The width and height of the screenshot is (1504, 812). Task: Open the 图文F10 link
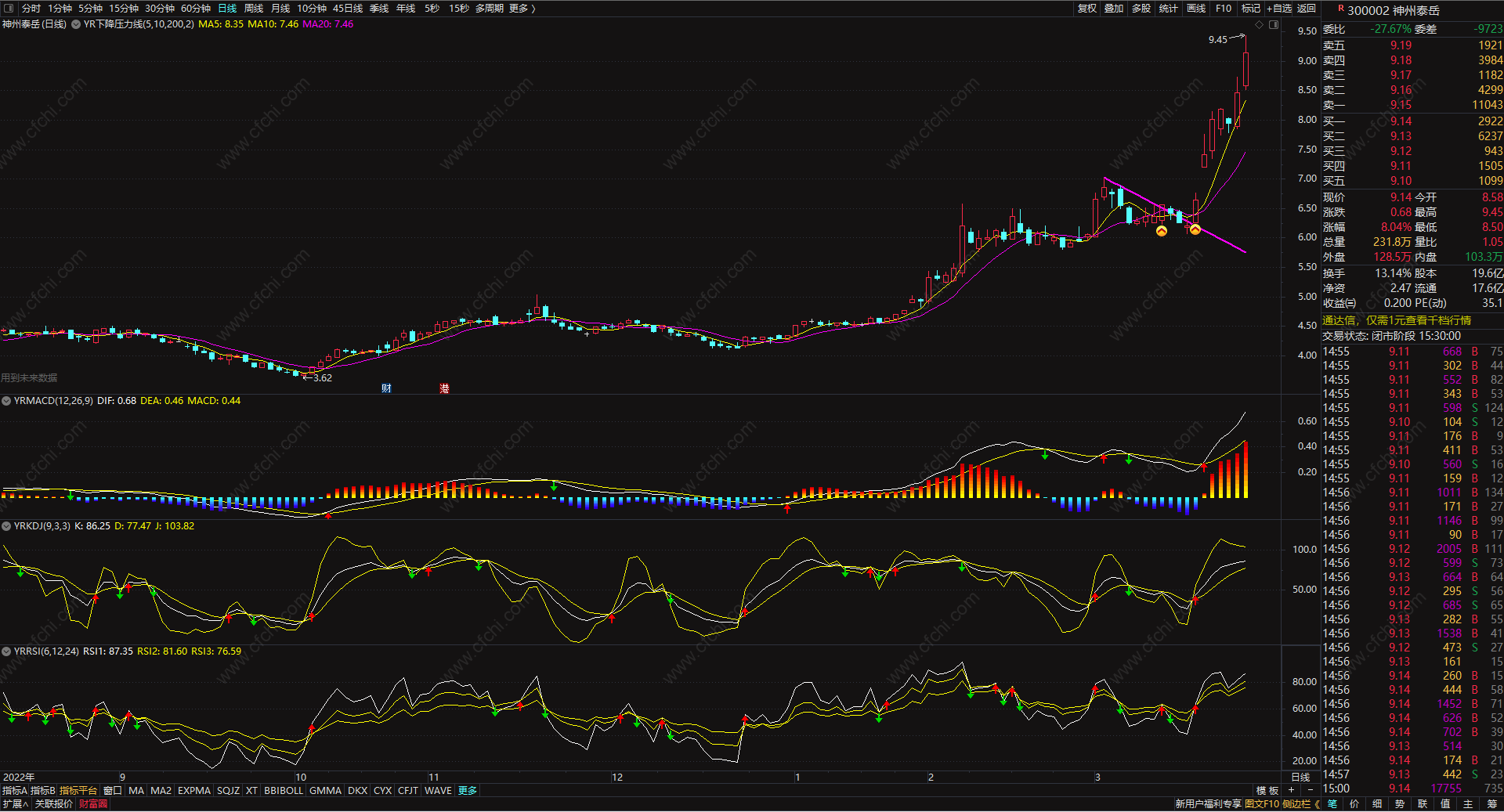pos(1262,804)
